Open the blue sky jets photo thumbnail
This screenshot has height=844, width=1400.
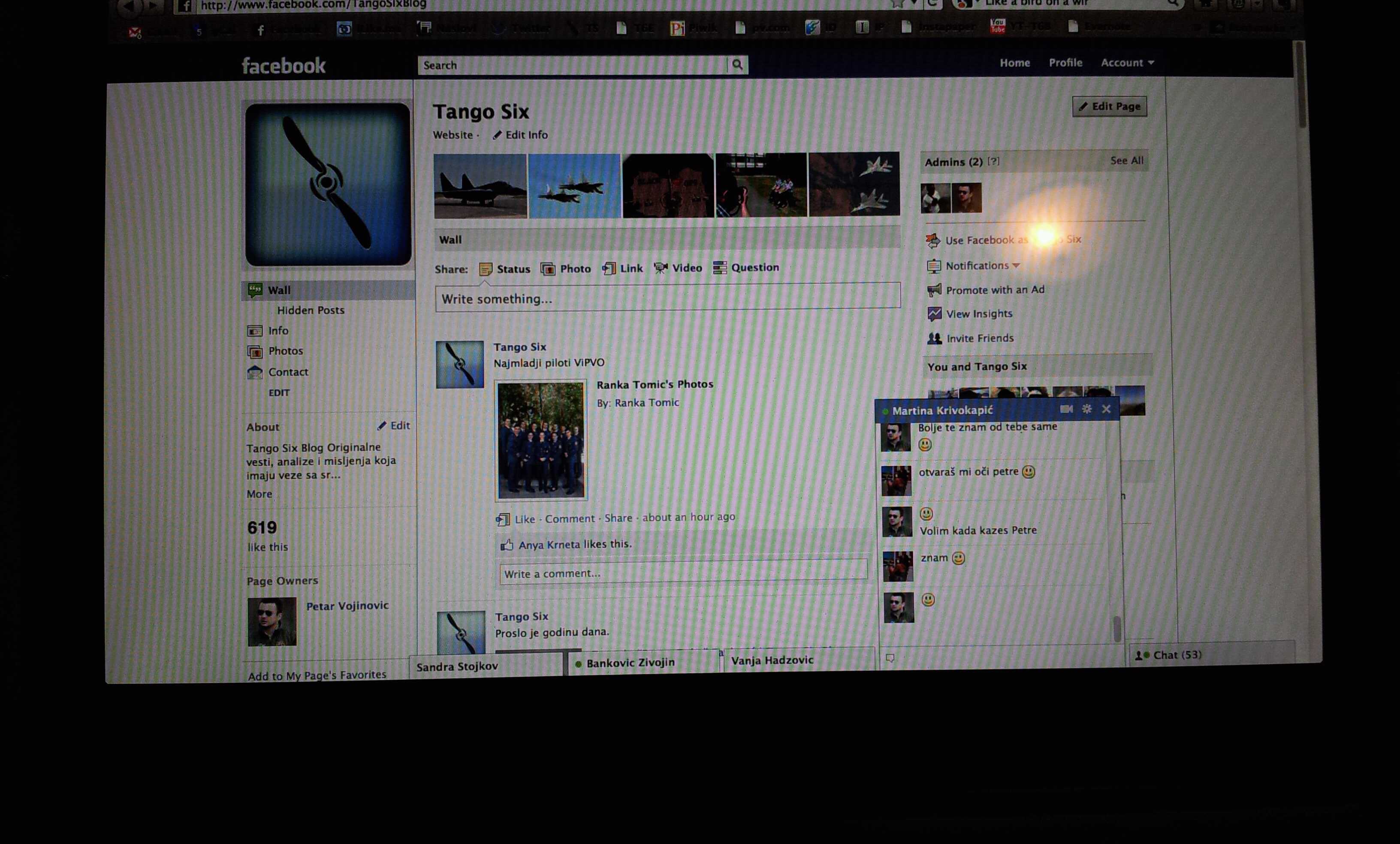pos(574,186)
